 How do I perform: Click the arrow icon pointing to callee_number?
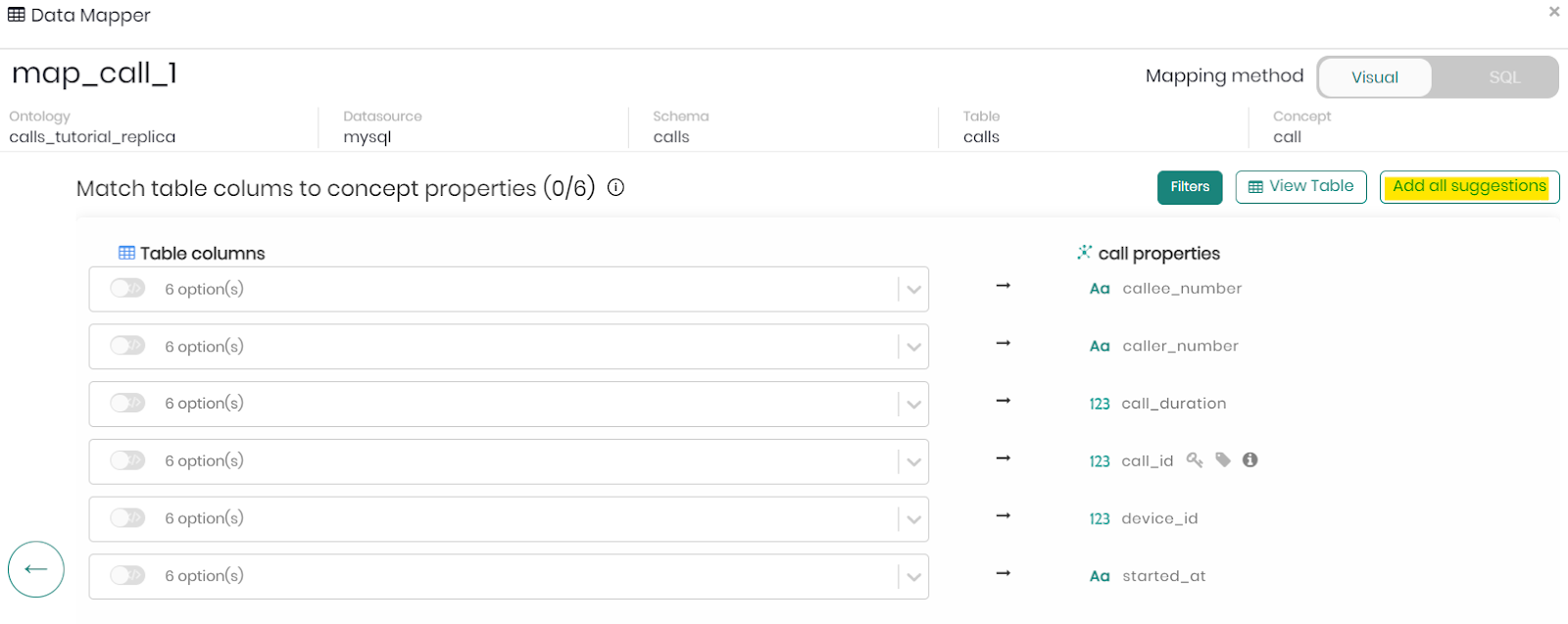coord(1003,286)
